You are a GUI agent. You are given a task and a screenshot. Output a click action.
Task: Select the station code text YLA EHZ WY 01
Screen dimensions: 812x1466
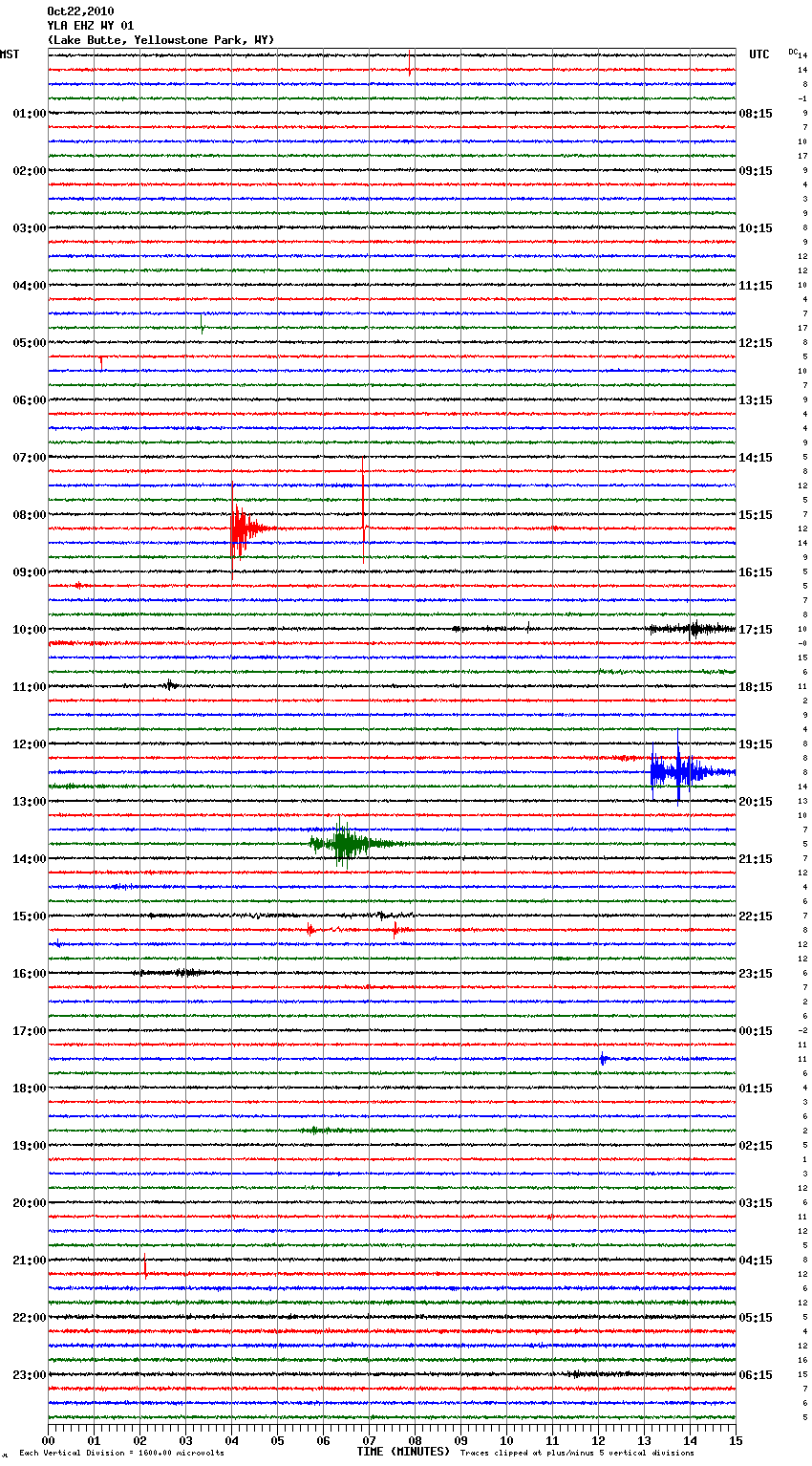click(91, 26)
